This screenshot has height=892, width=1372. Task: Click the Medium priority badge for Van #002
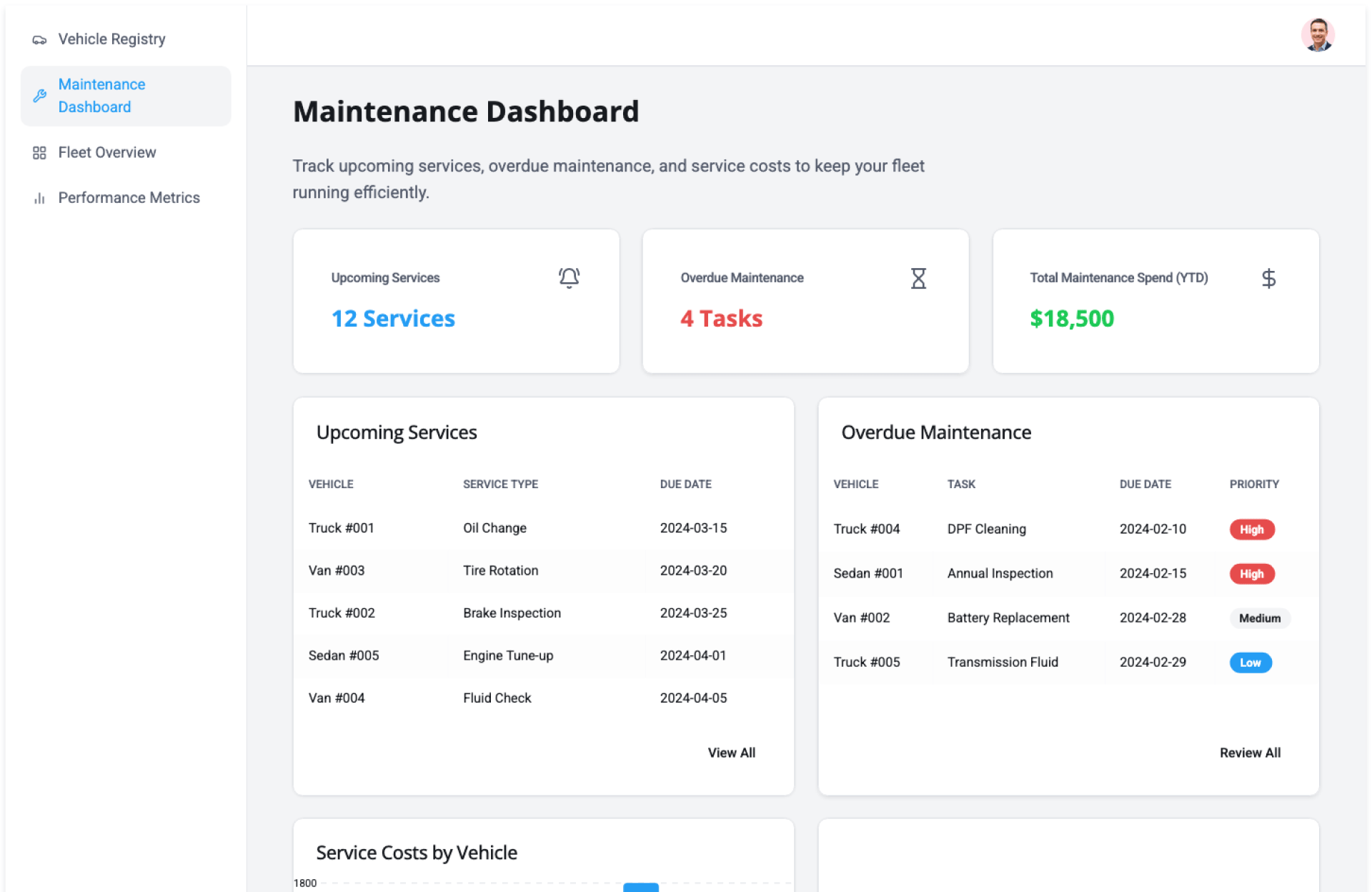point(1259,618)
